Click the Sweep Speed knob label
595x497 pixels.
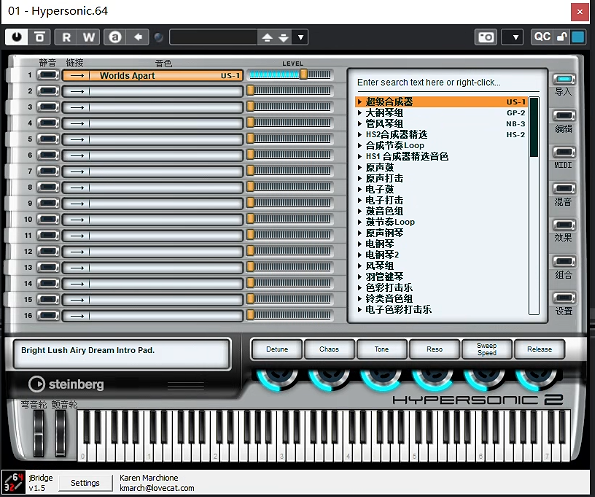487,349
